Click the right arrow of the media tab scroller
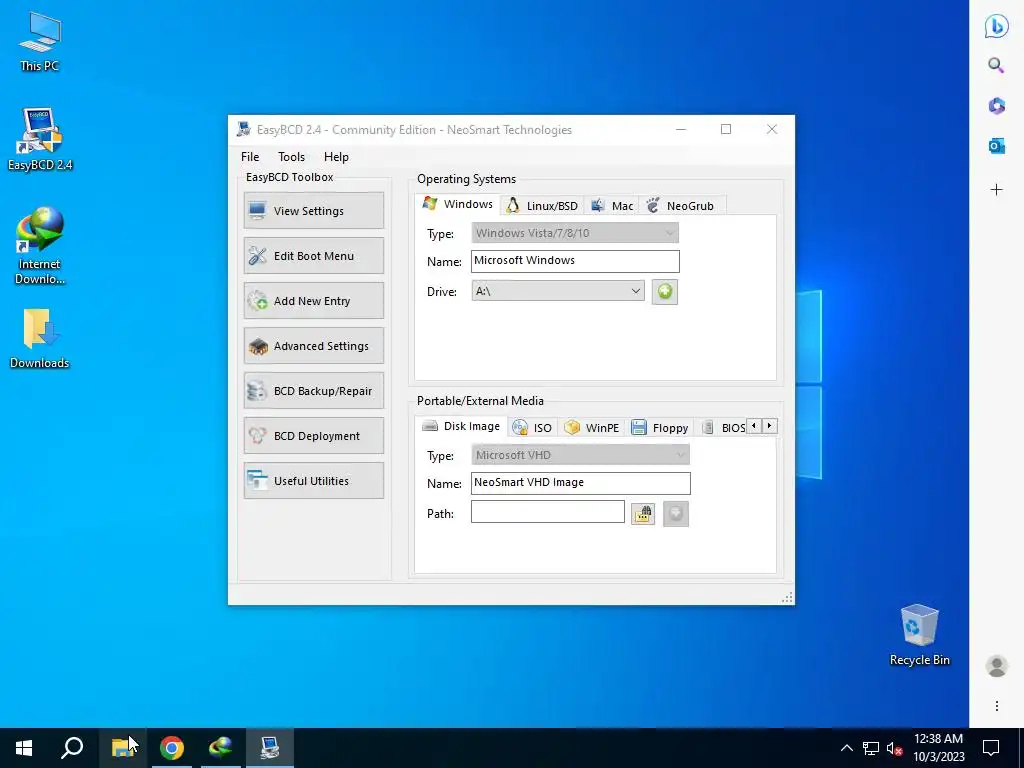This screenshot has height=768, width=1024. [x=770, y=426]
